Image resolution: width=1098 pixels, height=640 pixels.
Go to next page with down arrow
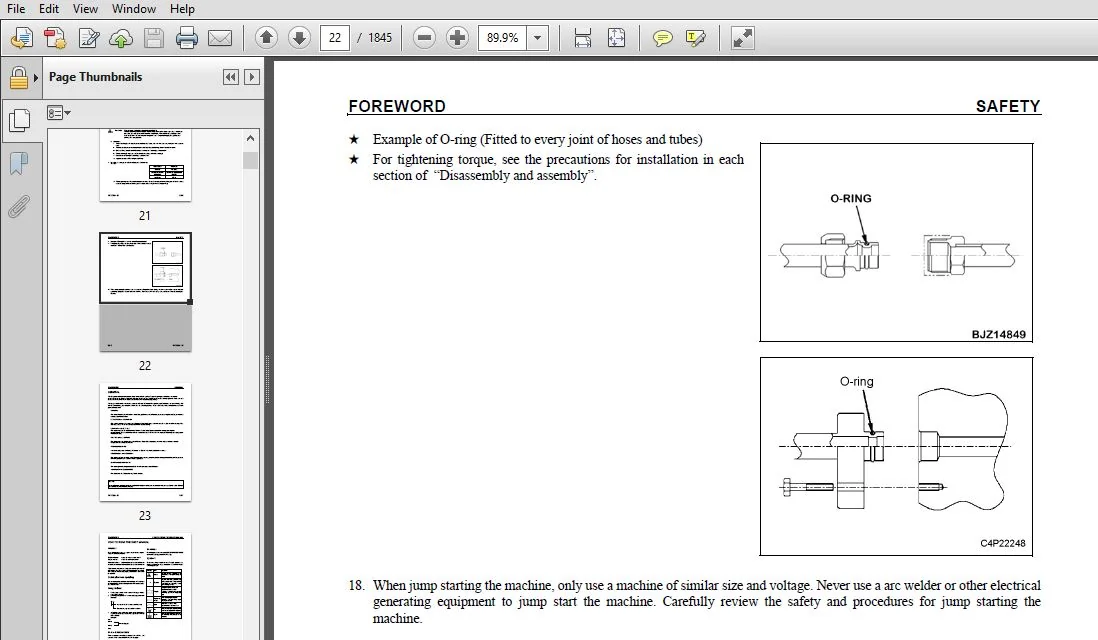point(299,37)
